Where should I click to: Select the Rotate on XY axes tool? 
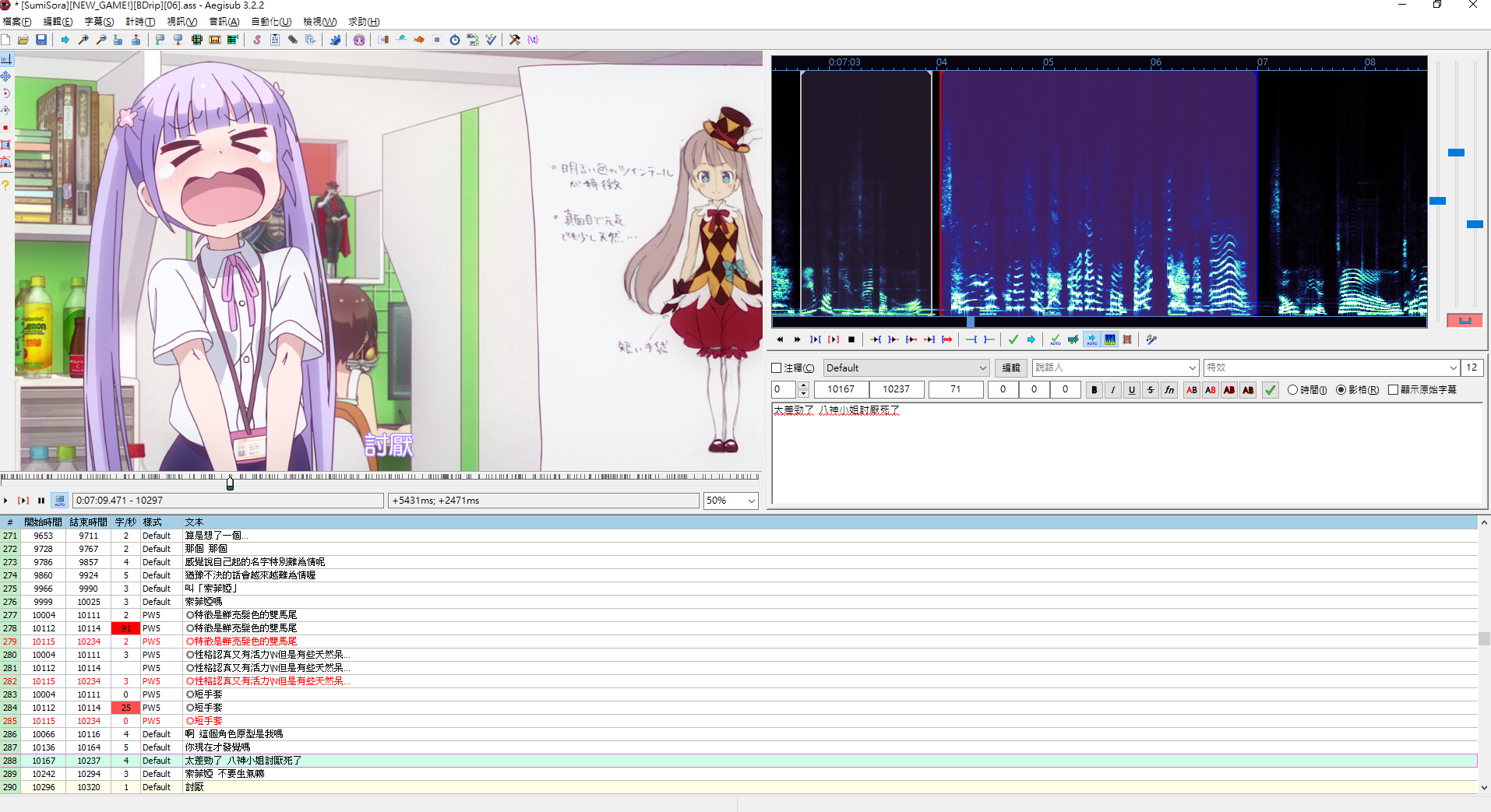click(6, 111)
